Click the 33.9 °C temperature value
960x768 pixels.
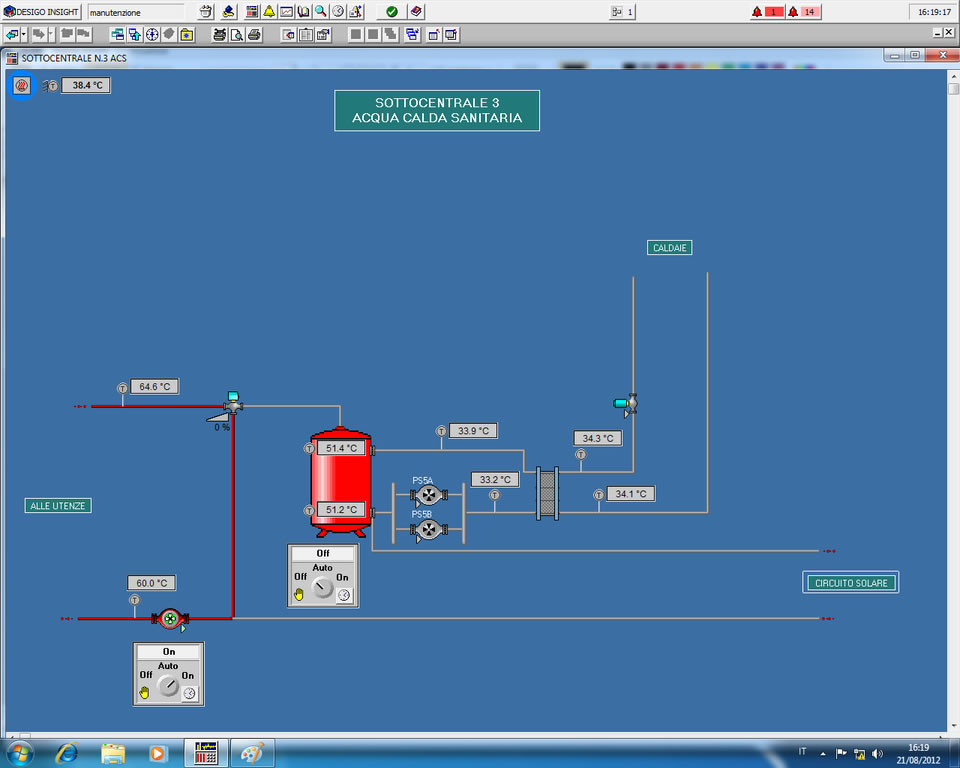click(474, 431)
